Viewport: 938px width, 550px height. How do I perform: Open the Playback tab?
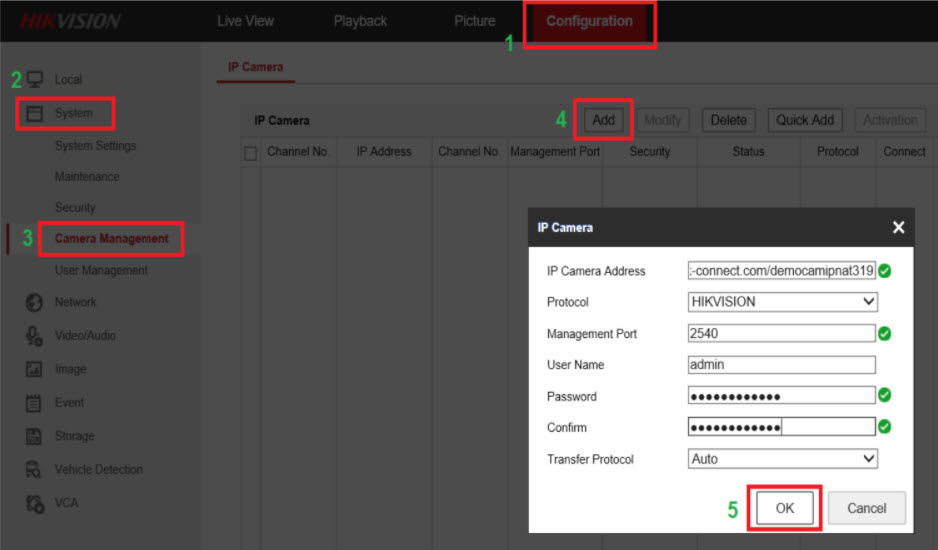pyautogui.click(x=360, y=21)
